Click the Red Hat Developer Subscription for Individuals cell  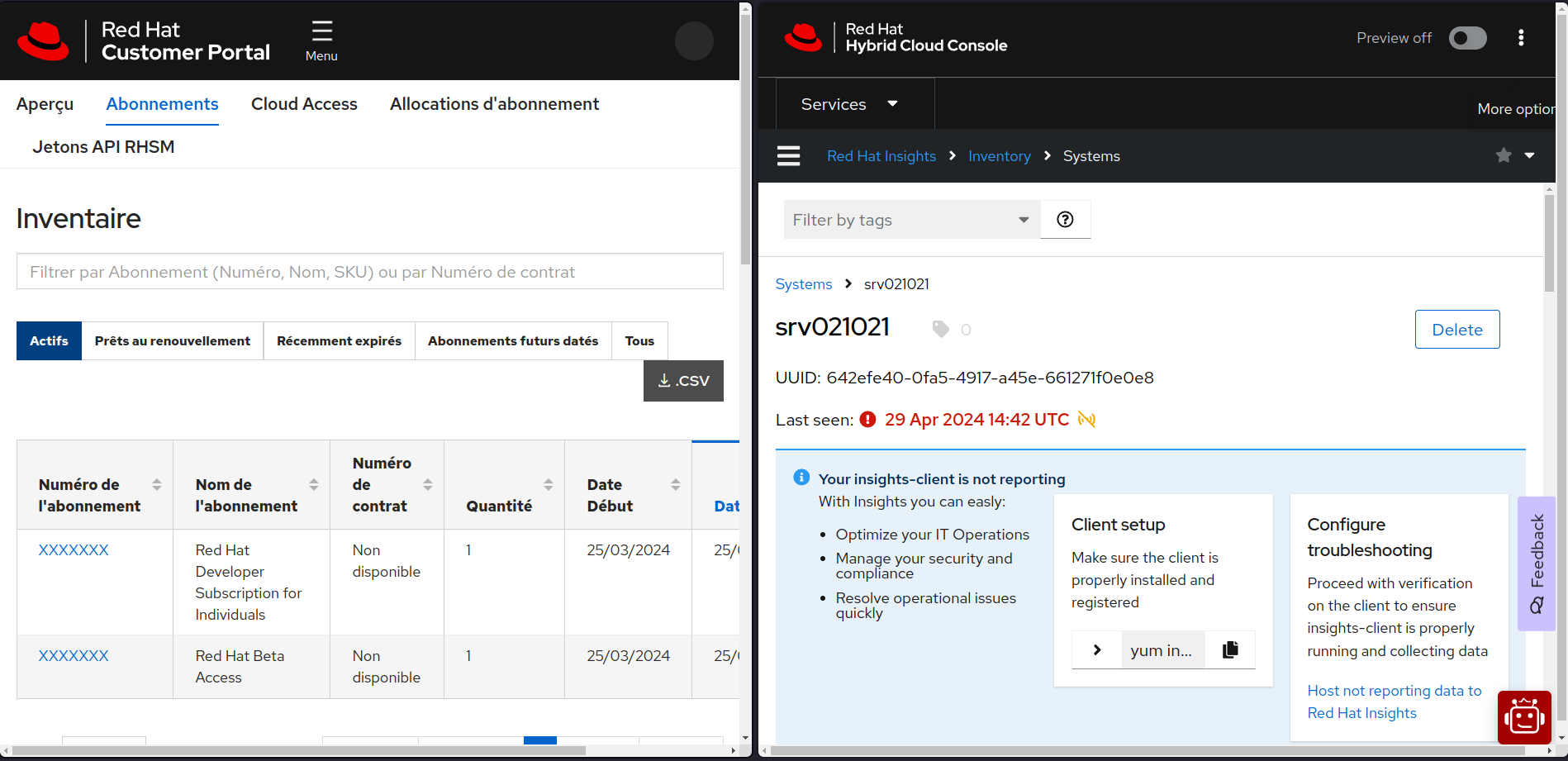[x=251, y=583]
